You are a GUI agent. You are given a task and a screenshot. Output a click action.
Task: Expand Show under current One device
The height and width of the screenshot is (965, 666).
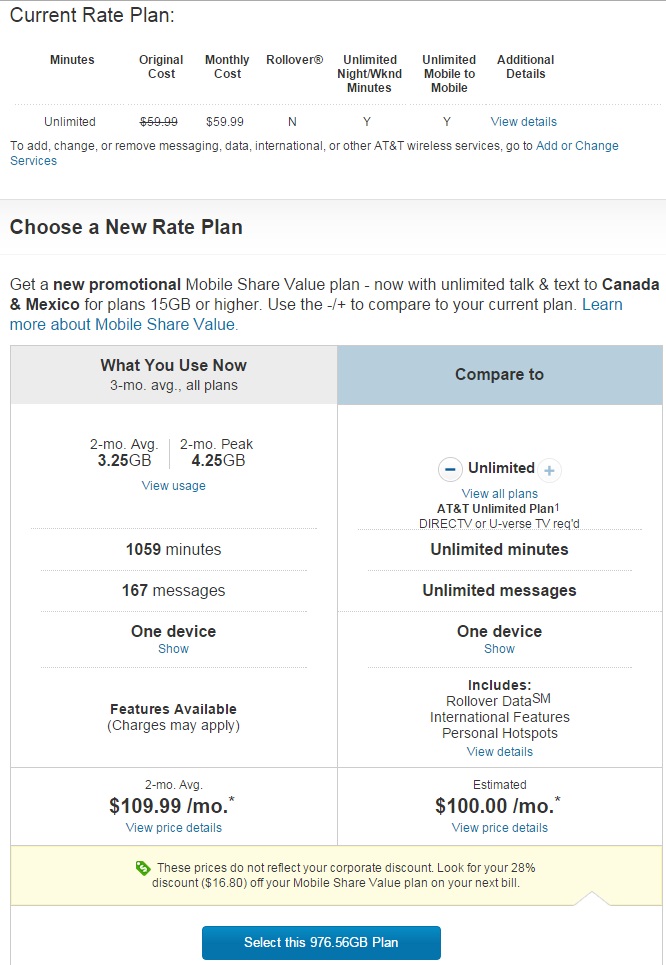174,649
